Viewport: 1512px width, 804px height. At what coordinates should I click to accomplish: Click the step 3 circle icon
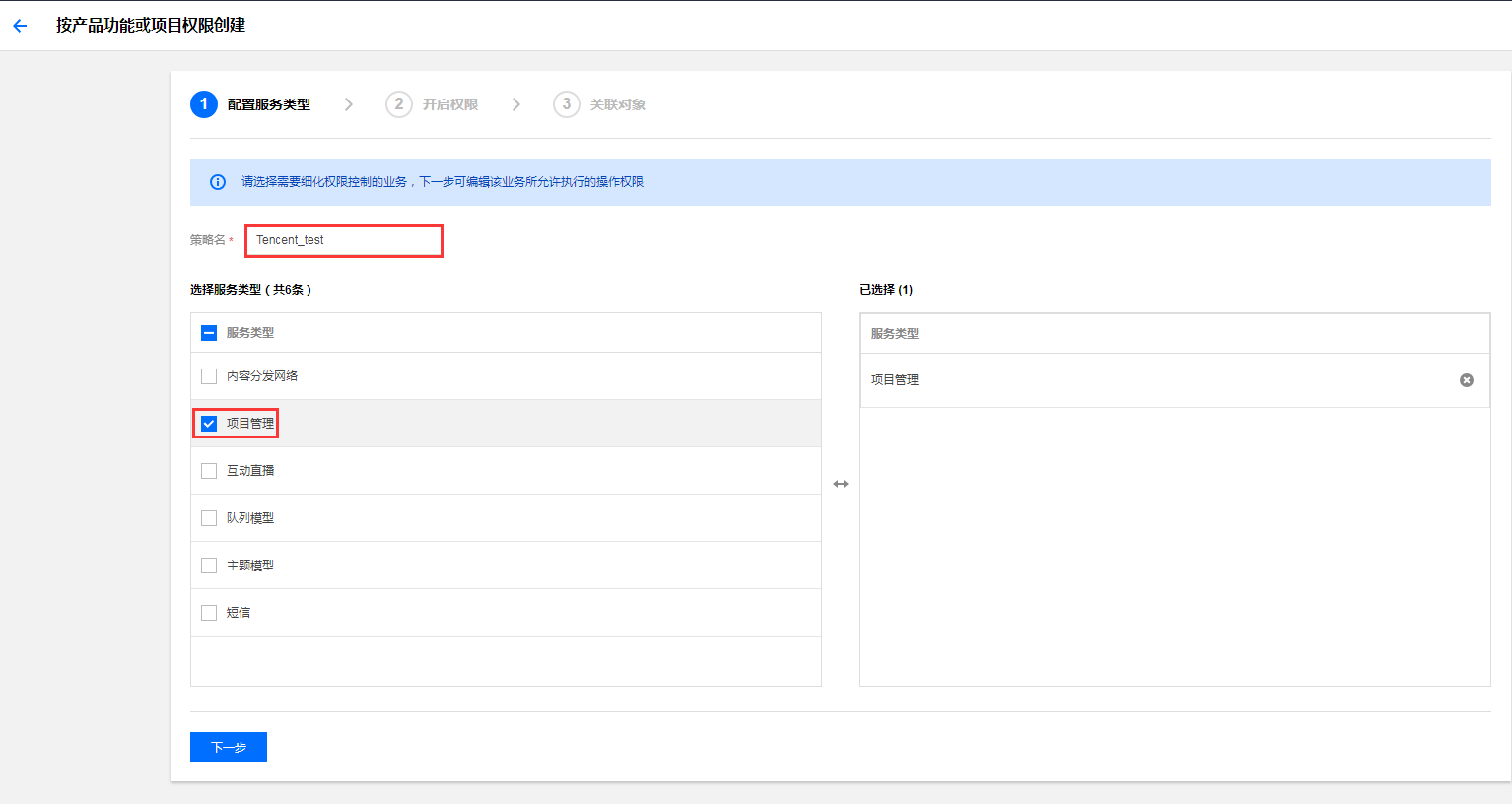pyautogui.click(x=567, y=104)
